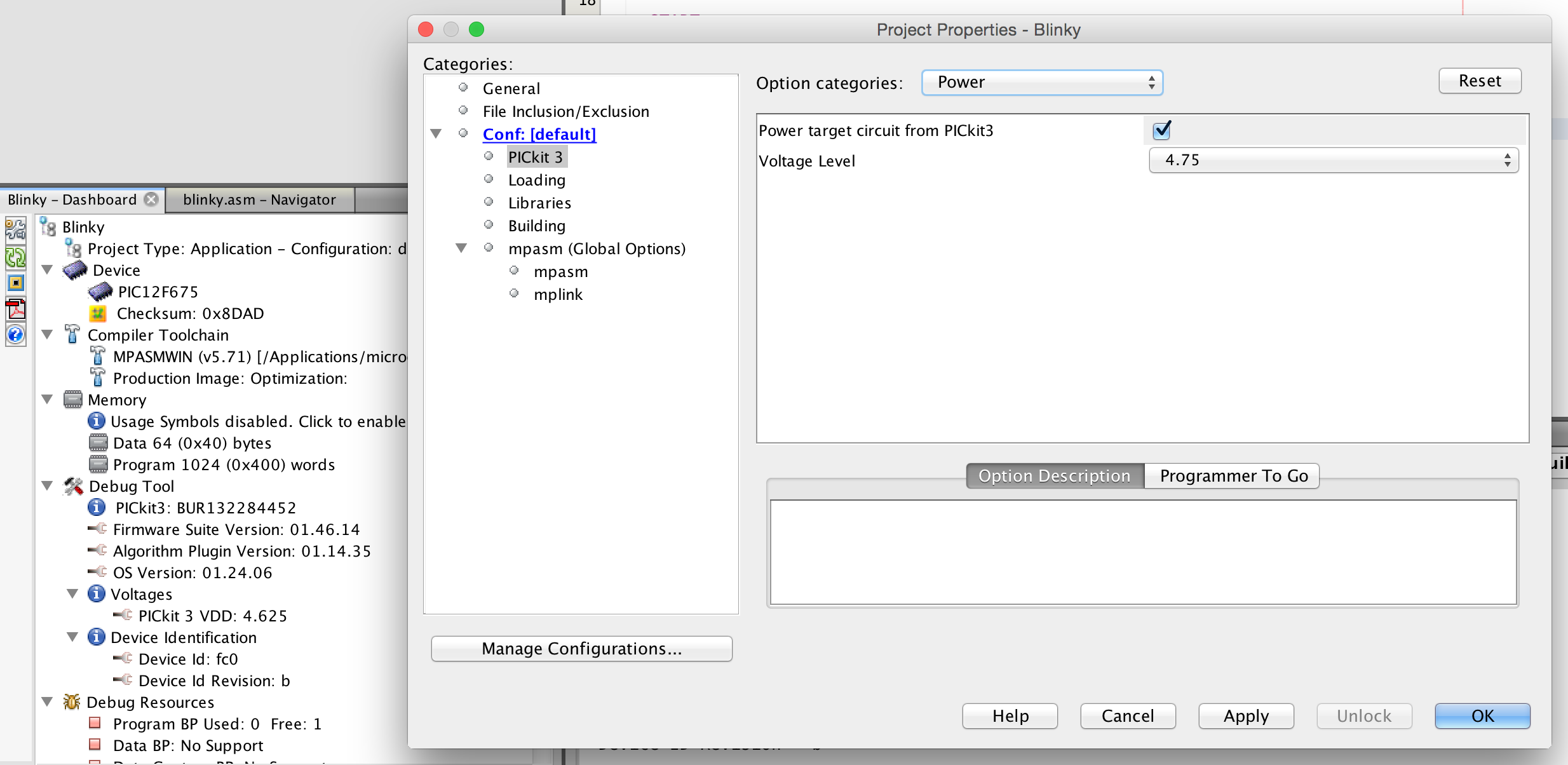This screenshot has width=1568, height=765.
Task: Open the Option categories Power dropdown
Action: tap(1040, 82)
